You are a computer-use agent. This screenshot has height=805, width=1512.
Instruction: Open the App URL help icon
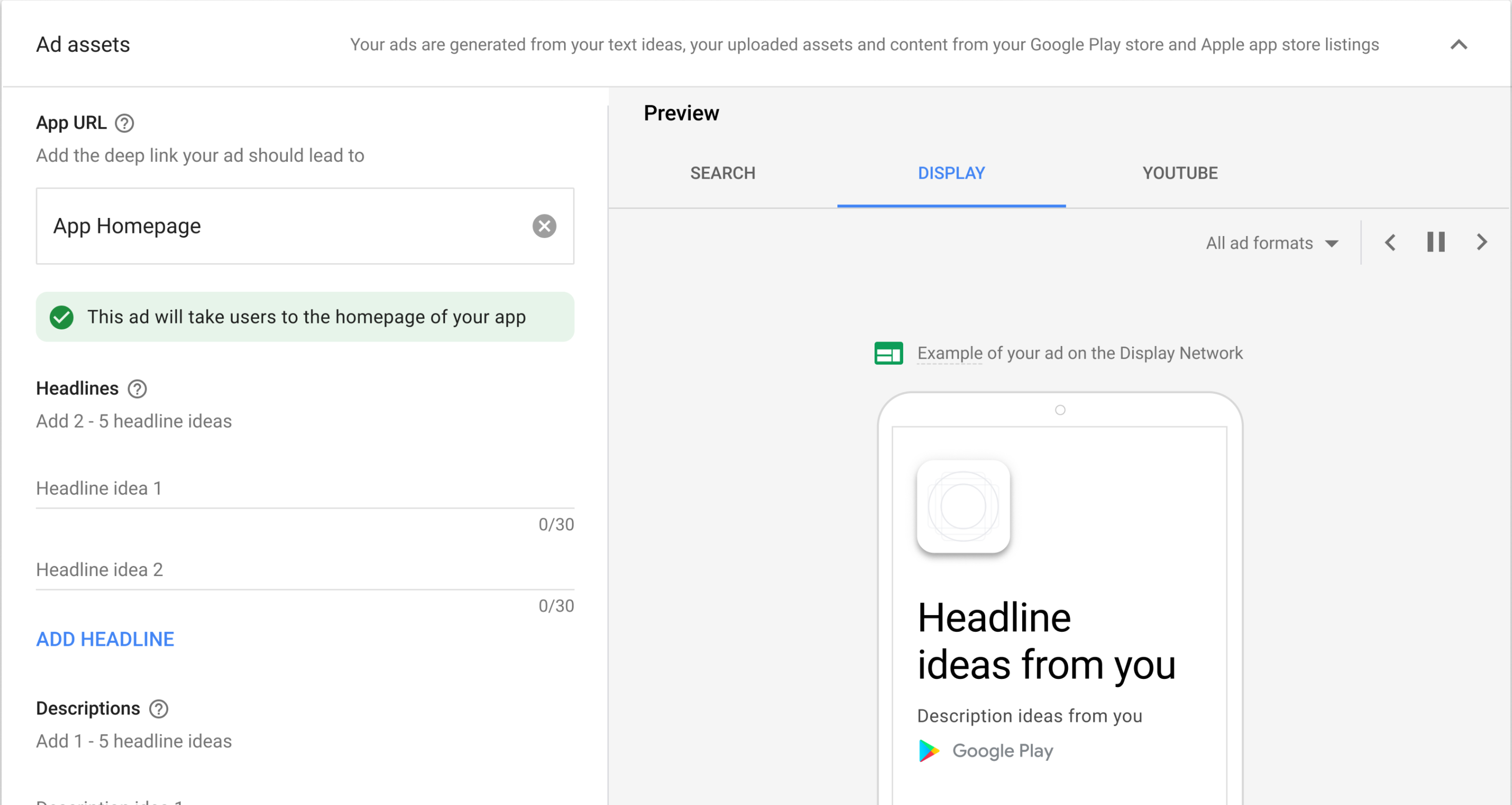[x=124, y=123]
